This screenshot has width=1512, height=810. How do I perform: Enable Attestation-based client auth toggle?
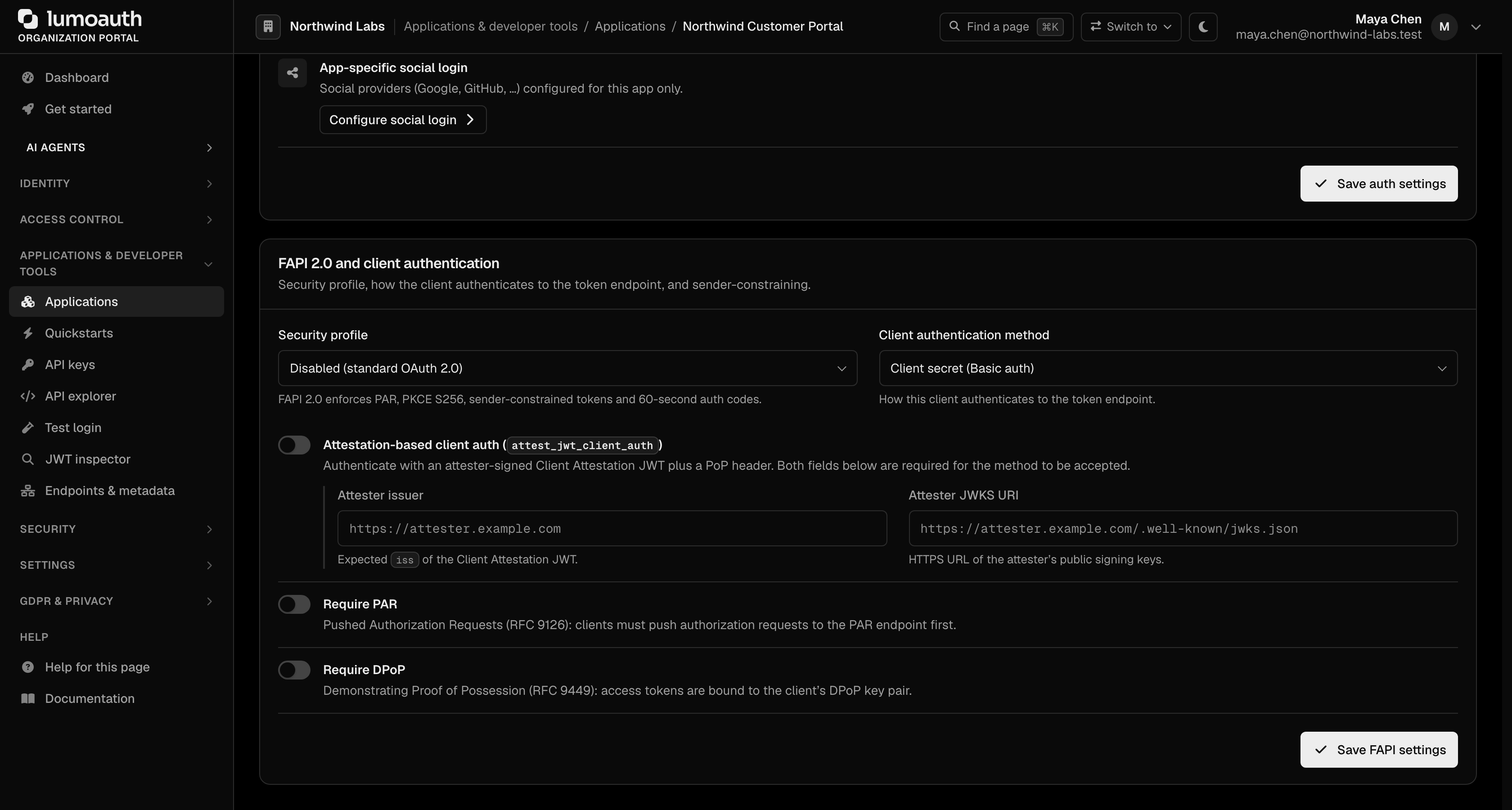294,445
